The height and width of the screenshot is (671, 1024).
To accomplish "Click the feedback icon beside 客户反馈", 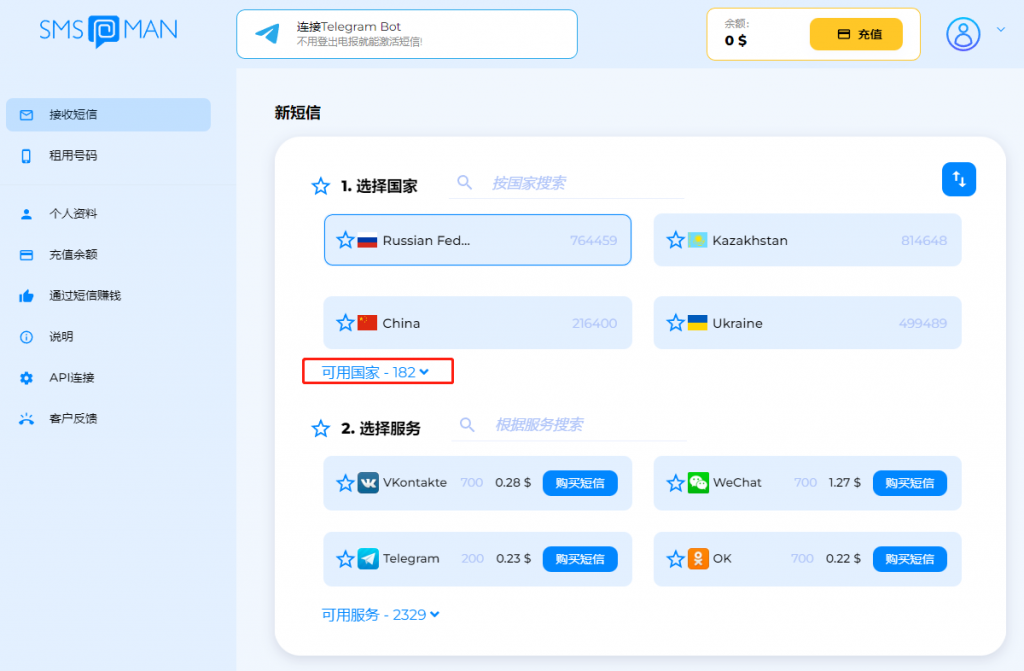I will pos(26,419).
